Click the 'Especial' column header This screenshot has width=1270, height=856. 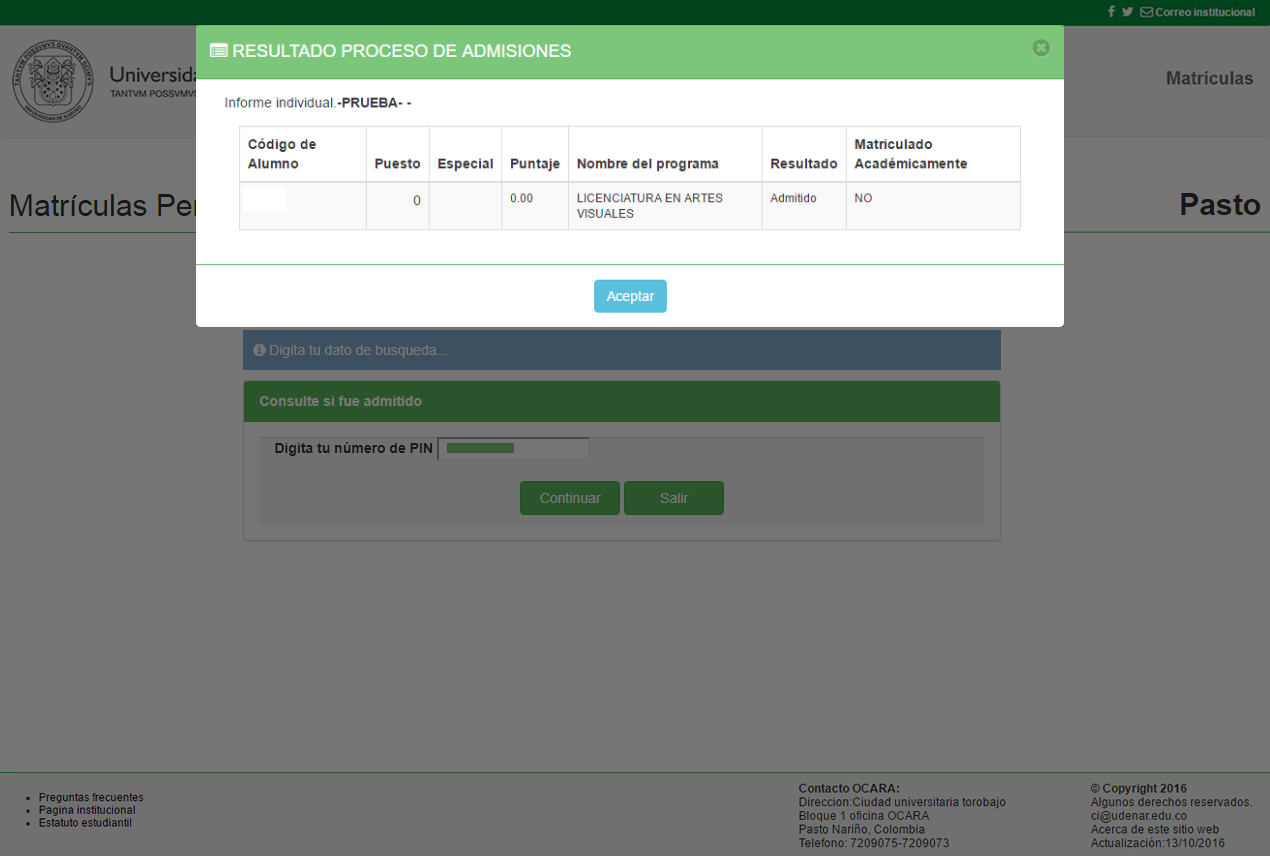[x=465, y=154]
